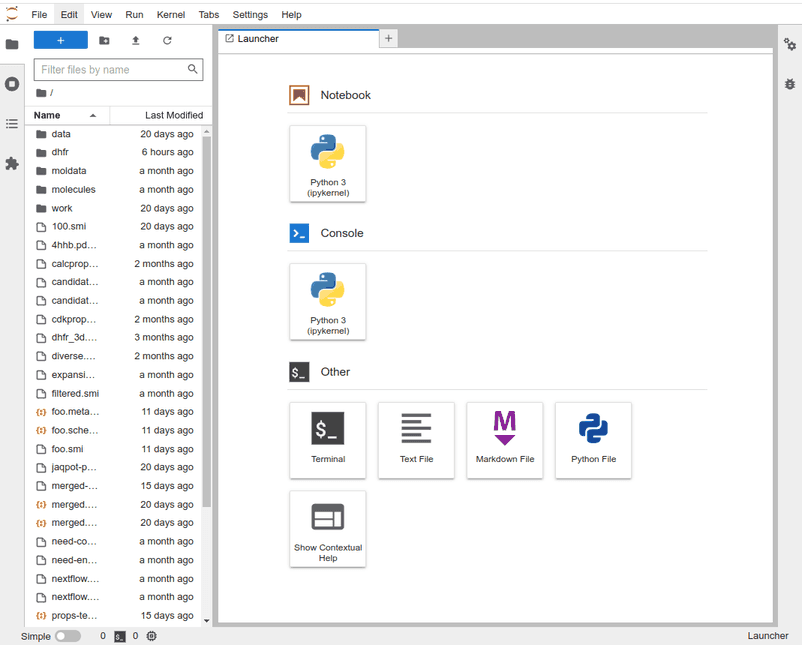Open the View menu
Image resolution: width=802 pixels, height=645 pixels.
click(x=101, y=14)
